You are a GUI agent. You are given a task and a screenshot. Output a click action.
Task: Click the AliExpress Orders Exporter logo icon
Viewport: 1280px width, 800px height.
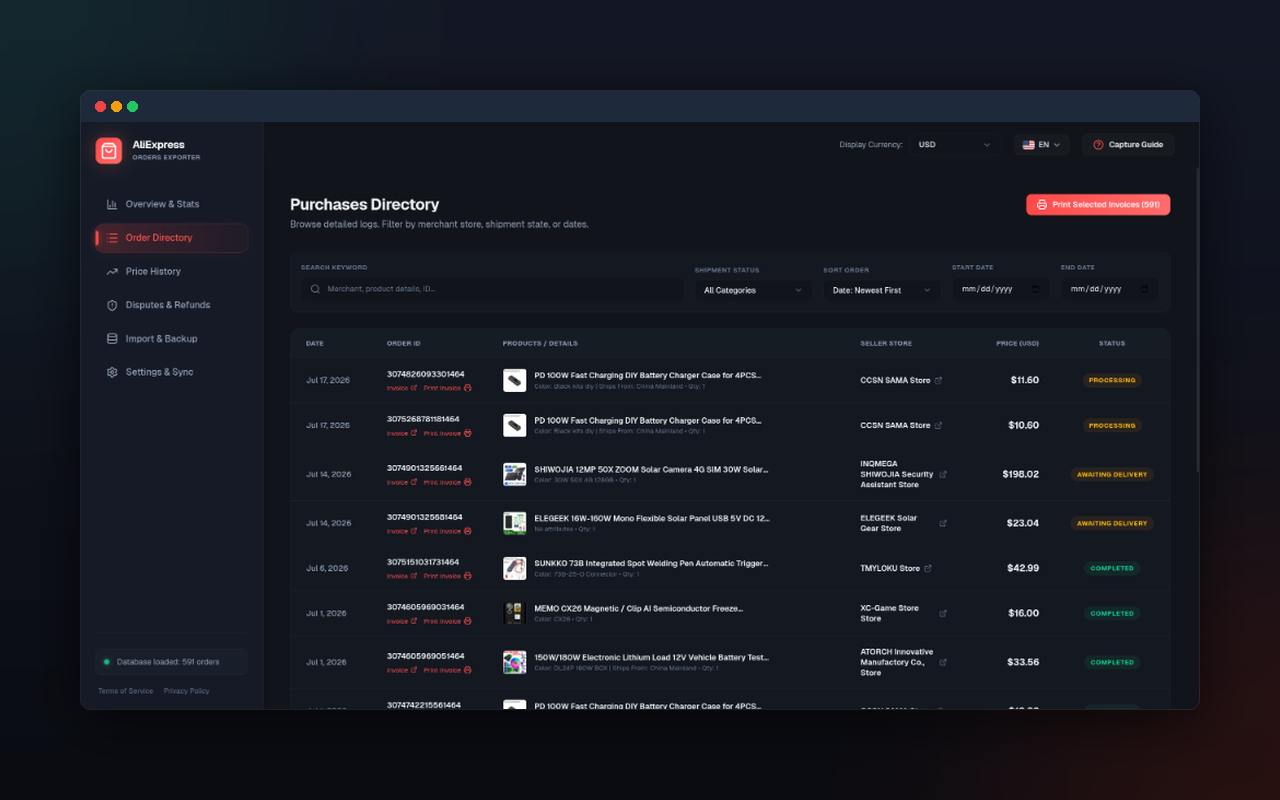point(109,150)
